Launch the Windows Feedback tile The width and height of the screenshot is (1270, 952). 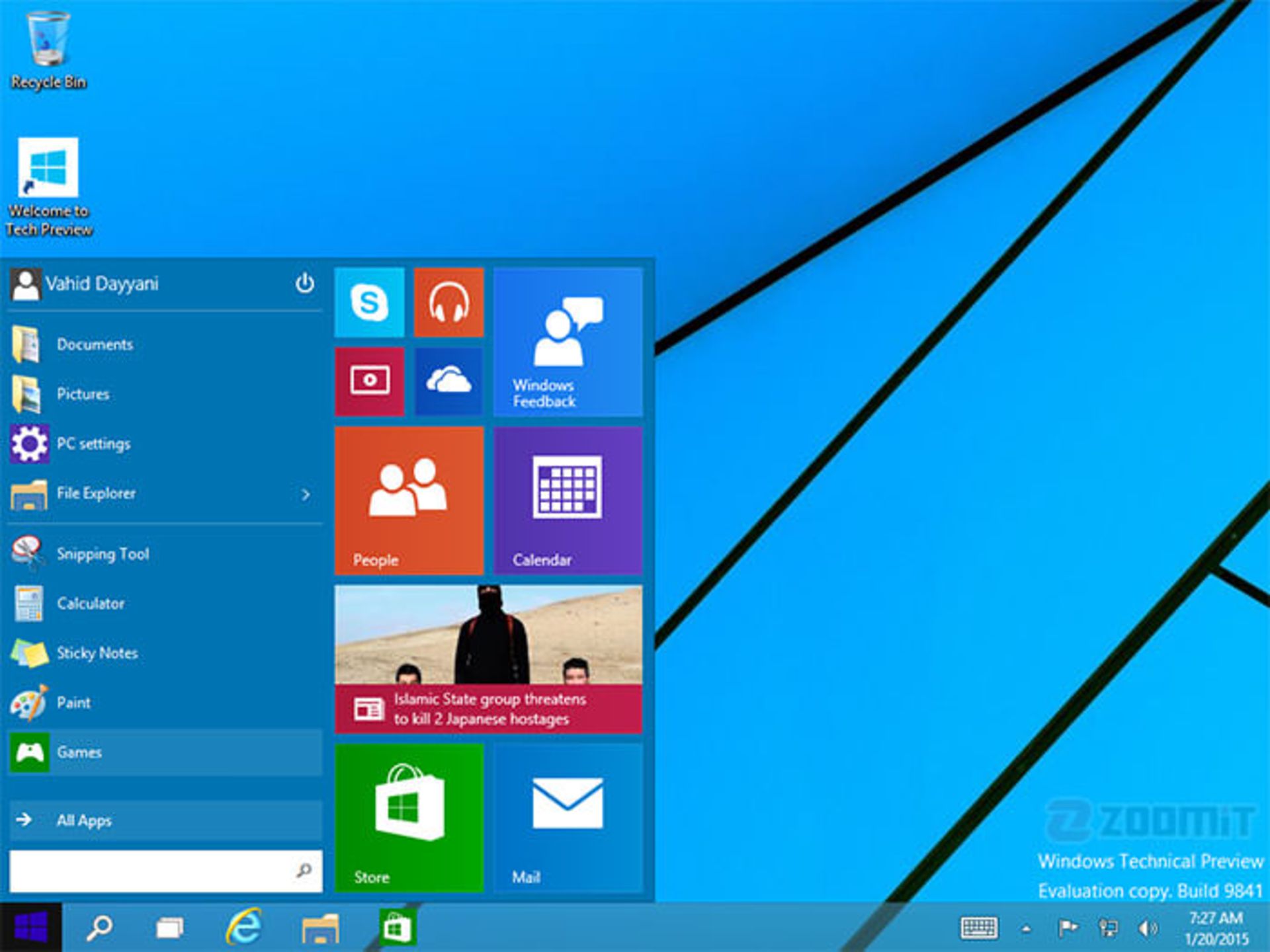point(568,342)
